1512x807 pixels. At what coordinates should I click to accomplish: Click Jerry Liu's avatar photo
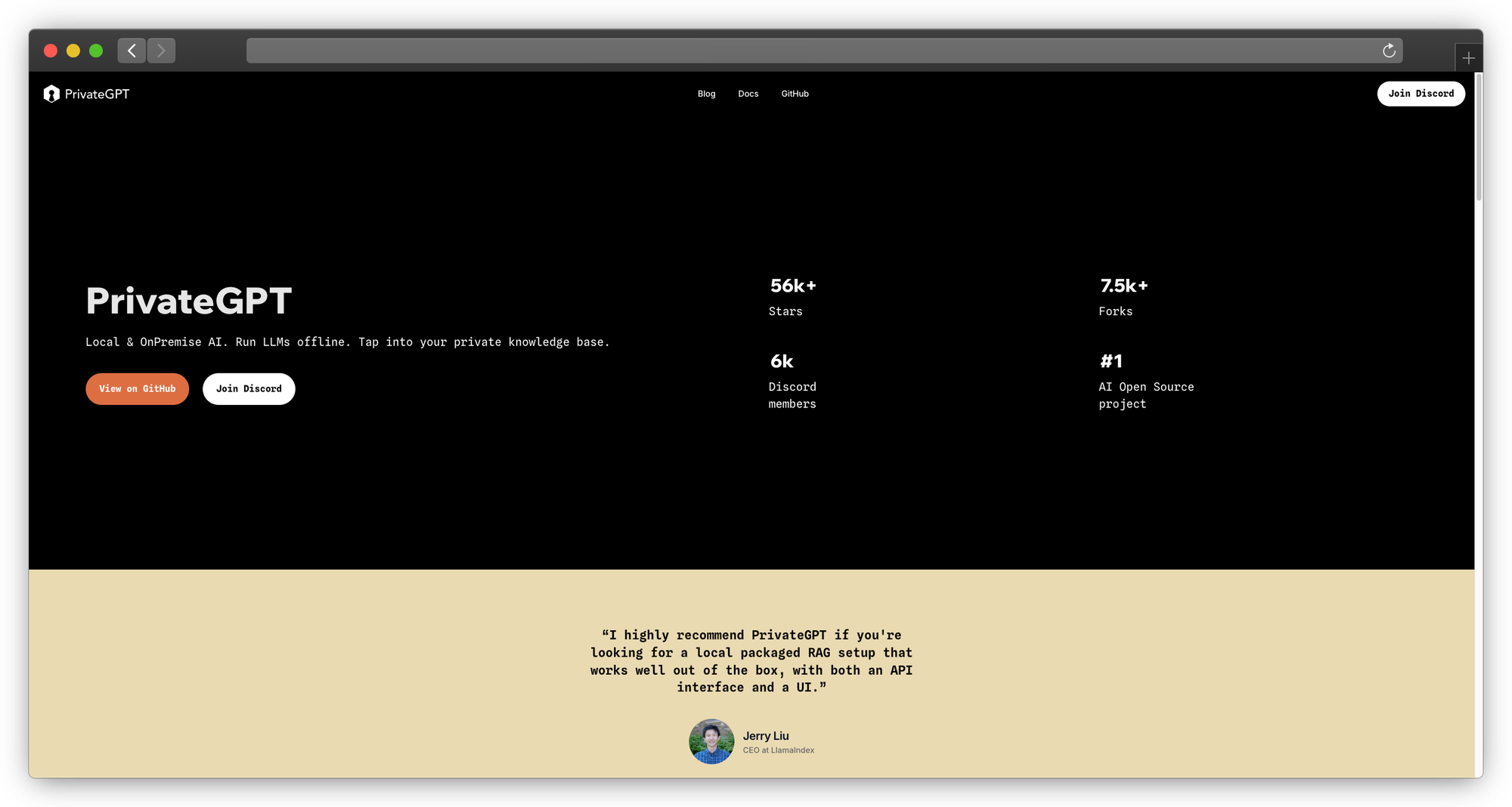point(711,741)
